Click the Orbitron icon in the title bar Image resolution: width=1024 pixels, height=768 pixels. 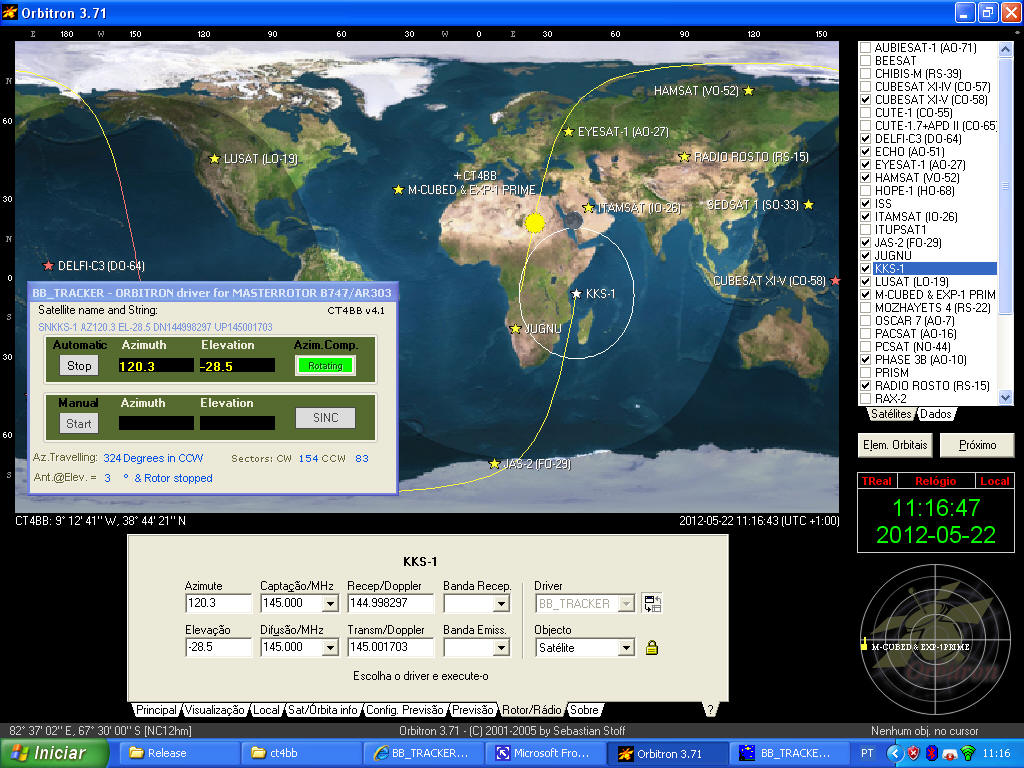9,12
